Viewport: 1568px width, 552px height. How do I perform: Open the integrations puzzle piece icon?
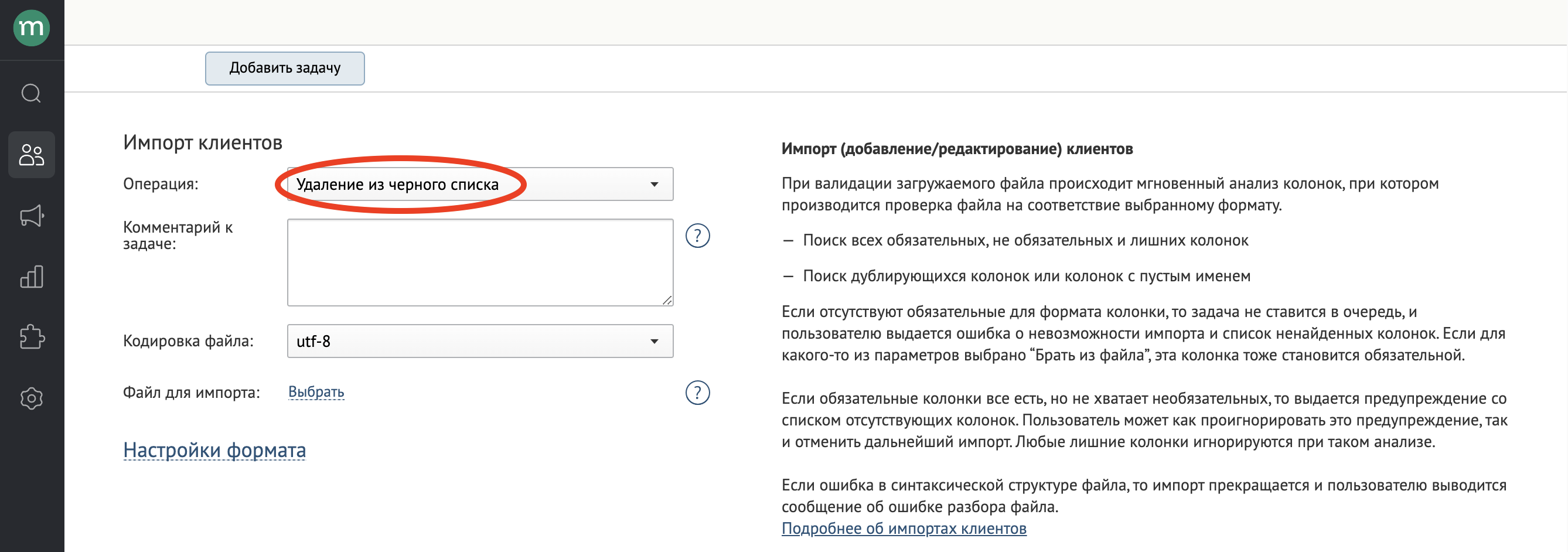point(32,337)
